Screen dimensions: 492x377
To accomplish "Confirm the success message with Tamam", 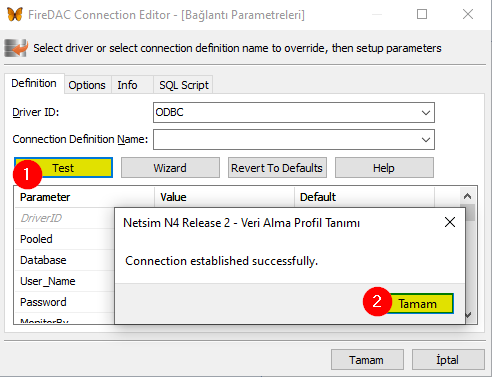I will point(418,304).
